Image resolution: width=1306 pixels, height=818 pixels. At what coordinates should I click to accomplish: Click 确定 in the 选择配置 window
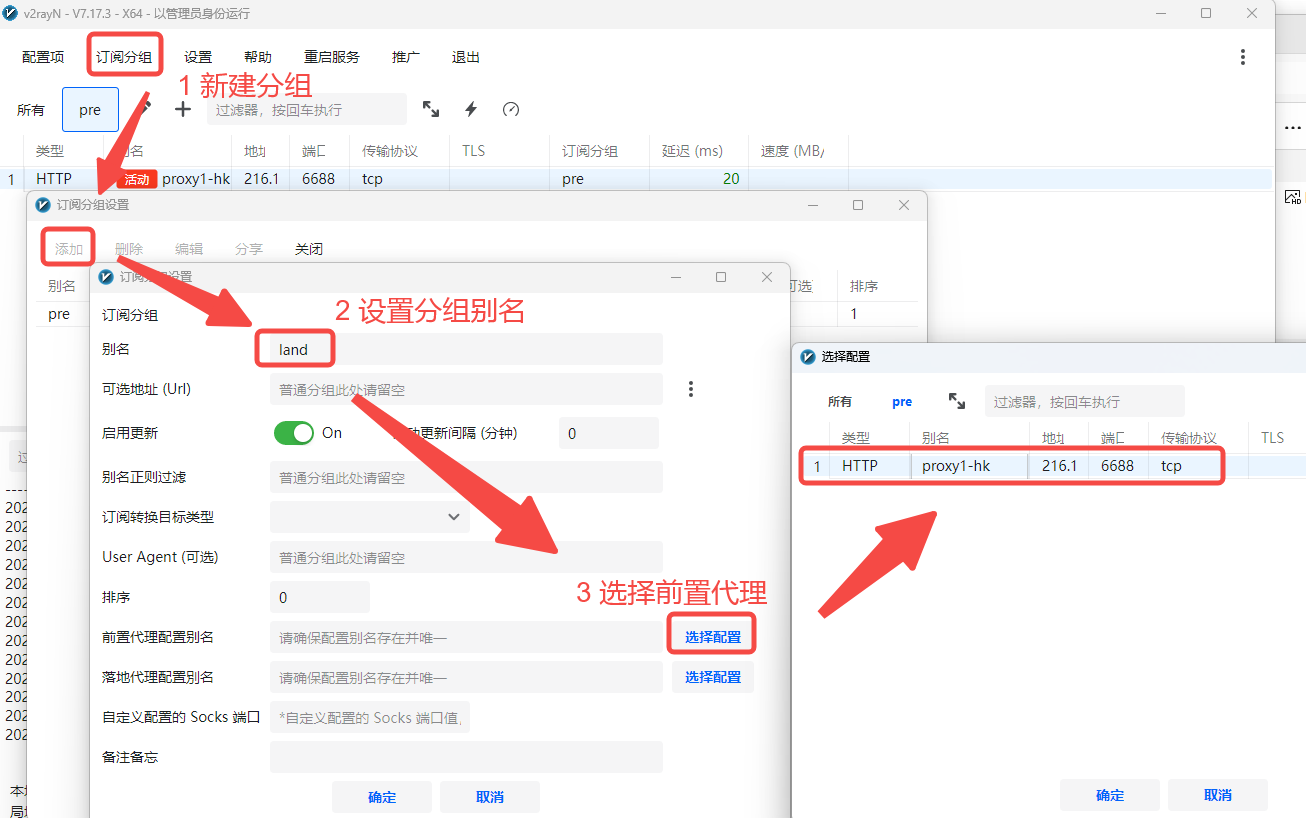pos(1110,795)
